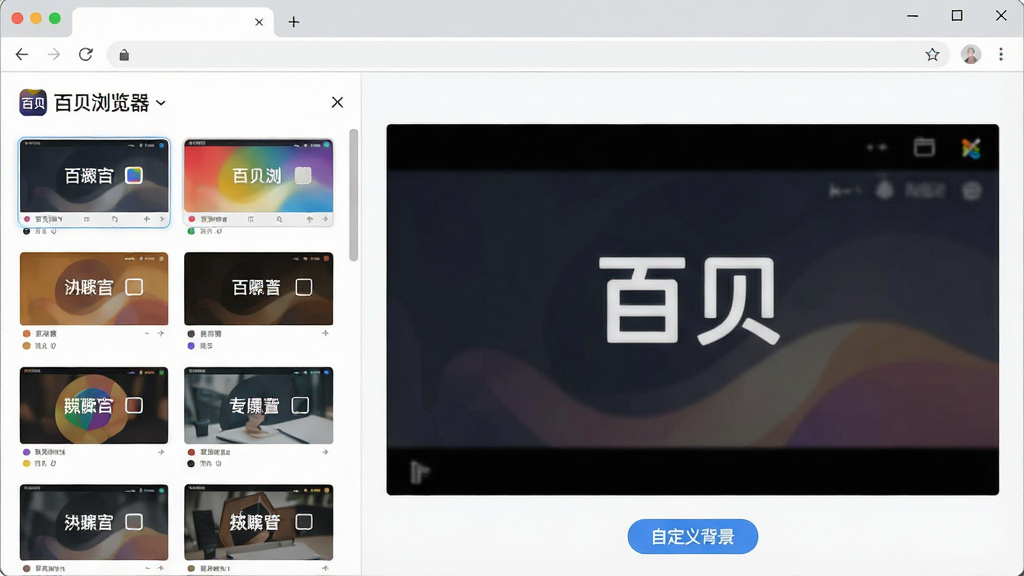Bookmark this page with the star
Viewport: 1024px width, 576px height.
932,54
